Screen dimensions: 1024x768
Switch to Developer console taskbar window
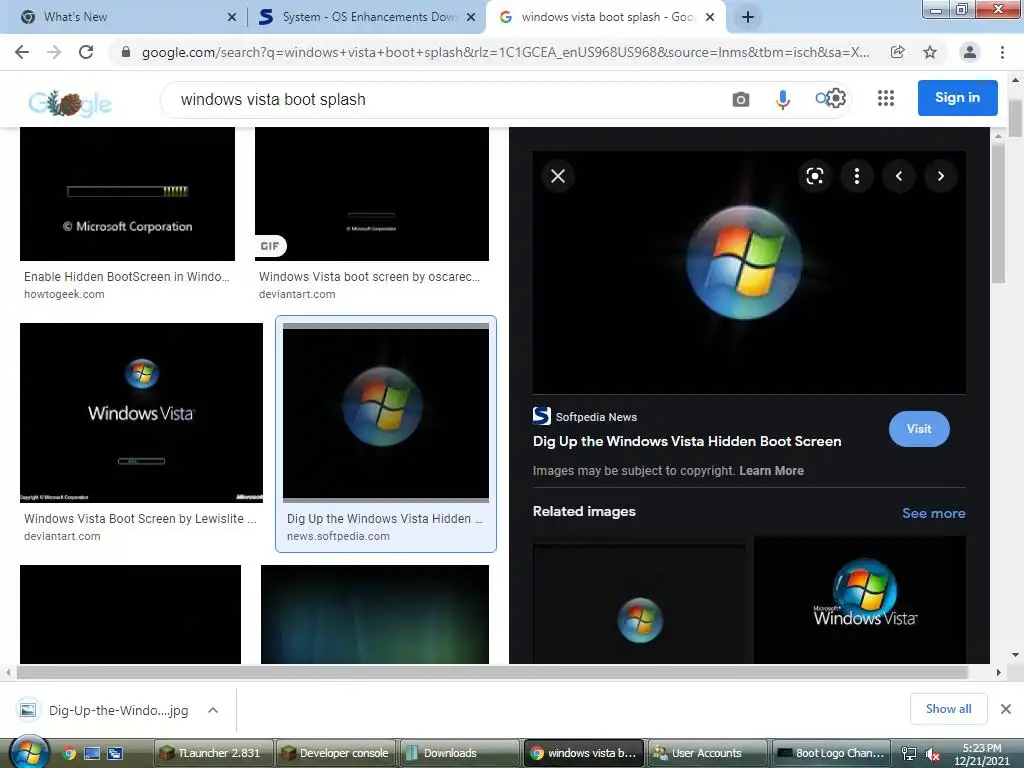coord(336,753)
